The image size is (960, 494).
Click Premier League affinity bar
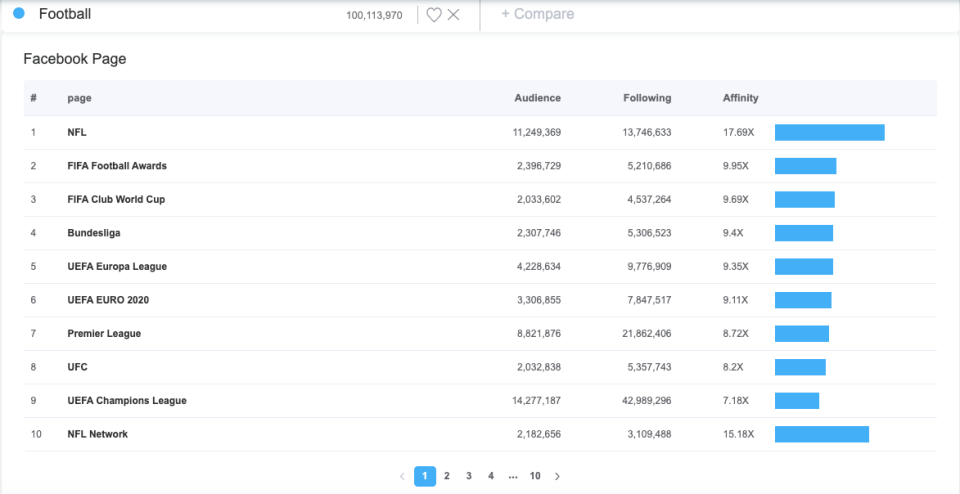[802, 334]
